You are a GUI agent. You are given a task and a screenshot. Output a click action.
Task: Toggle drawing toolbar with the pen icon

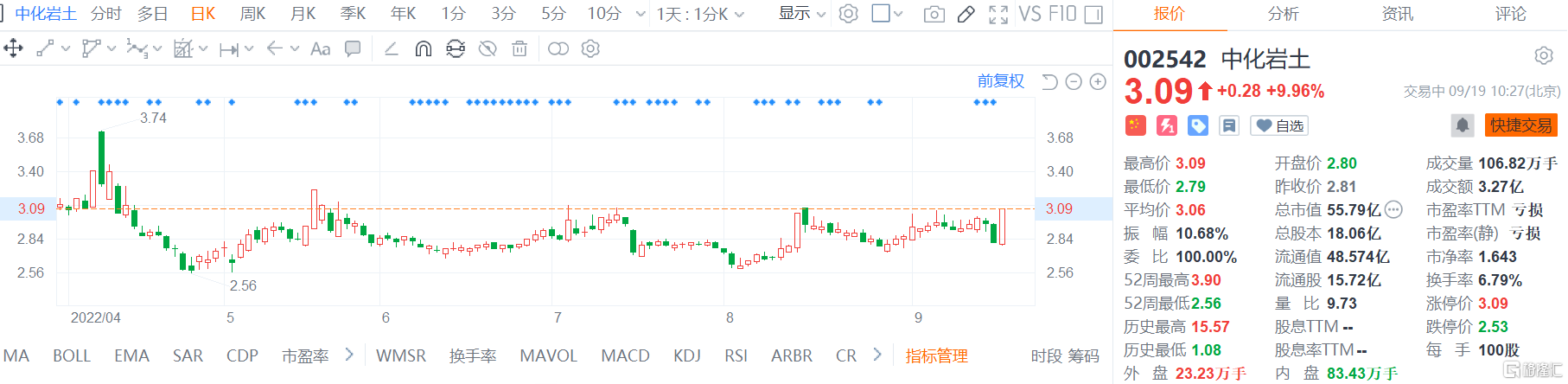(966, 15)
